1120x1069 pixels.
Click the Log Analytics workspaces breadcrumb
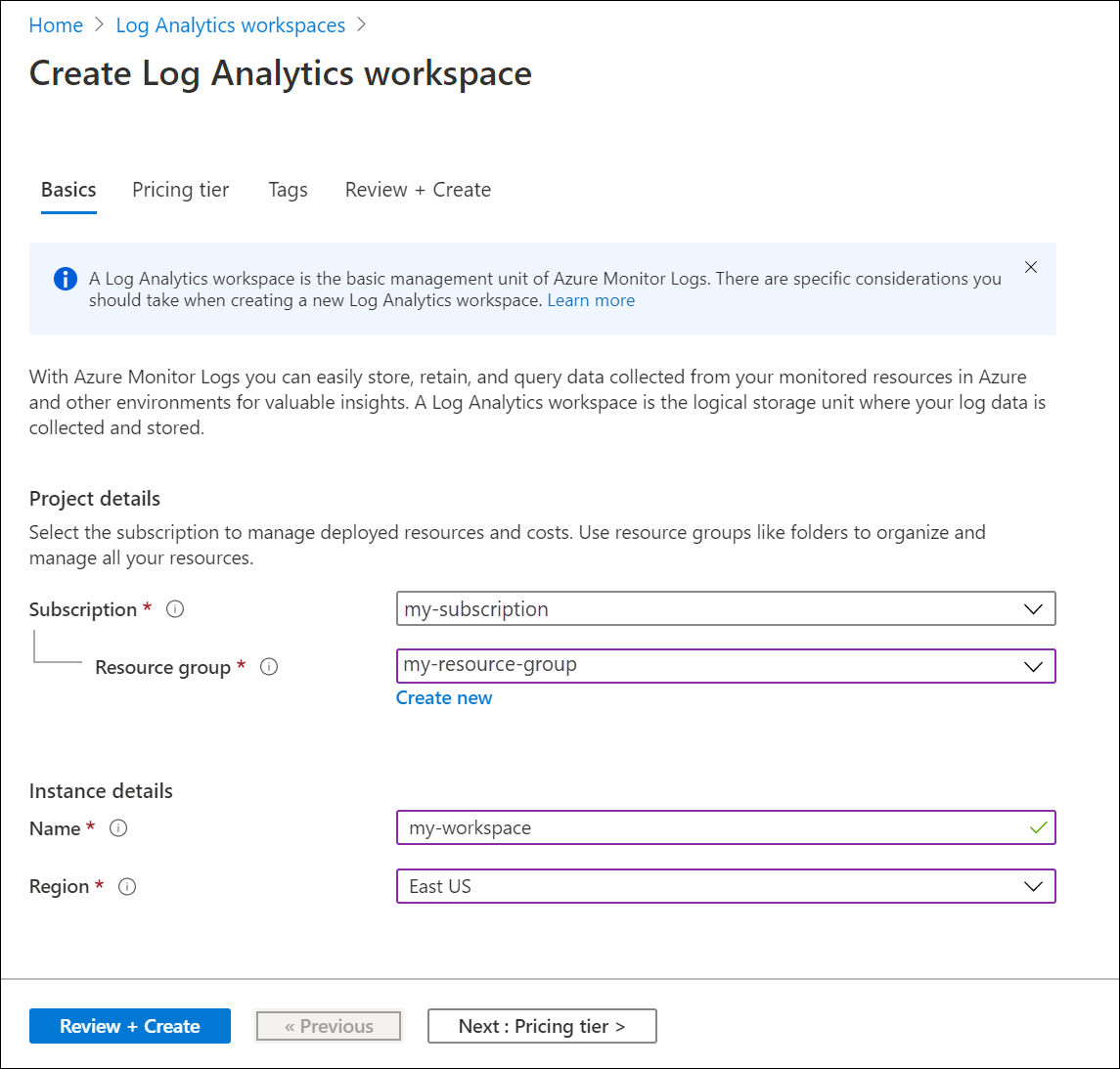tap(230, 24)
